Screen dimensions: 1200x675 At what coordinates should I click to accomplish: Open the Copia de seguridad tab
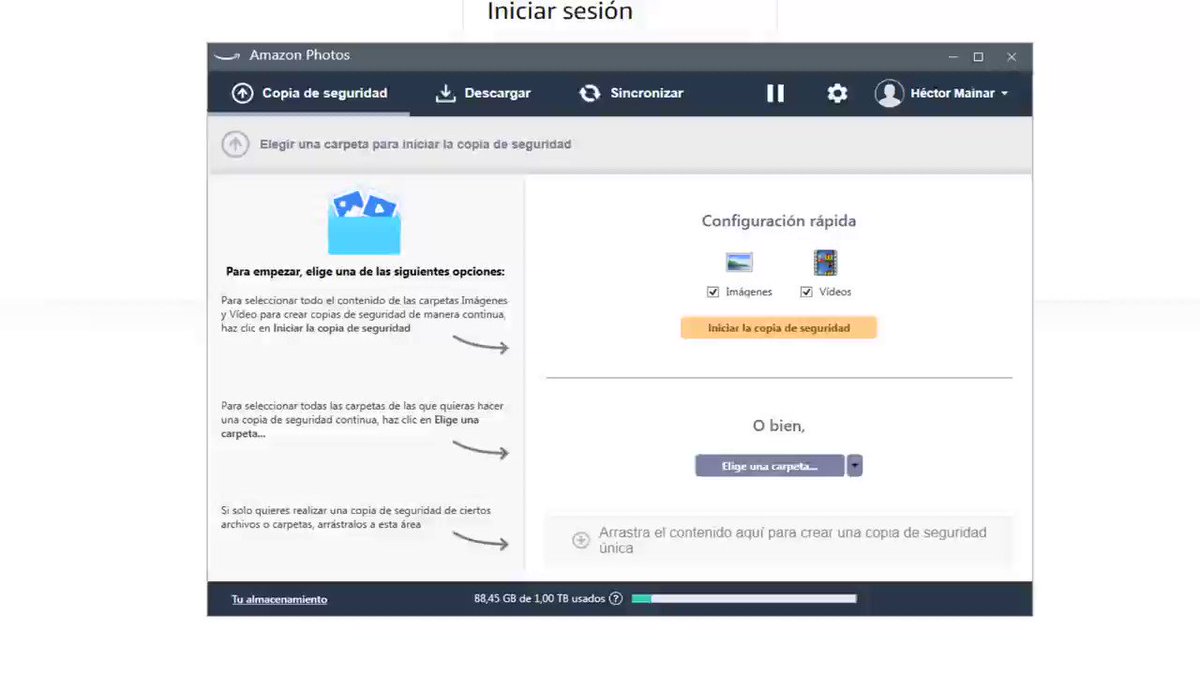(309, 93)
